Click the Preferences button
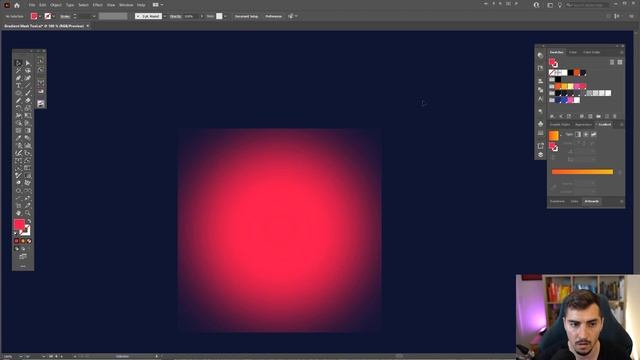640x360 pixels. pos(273,16)
